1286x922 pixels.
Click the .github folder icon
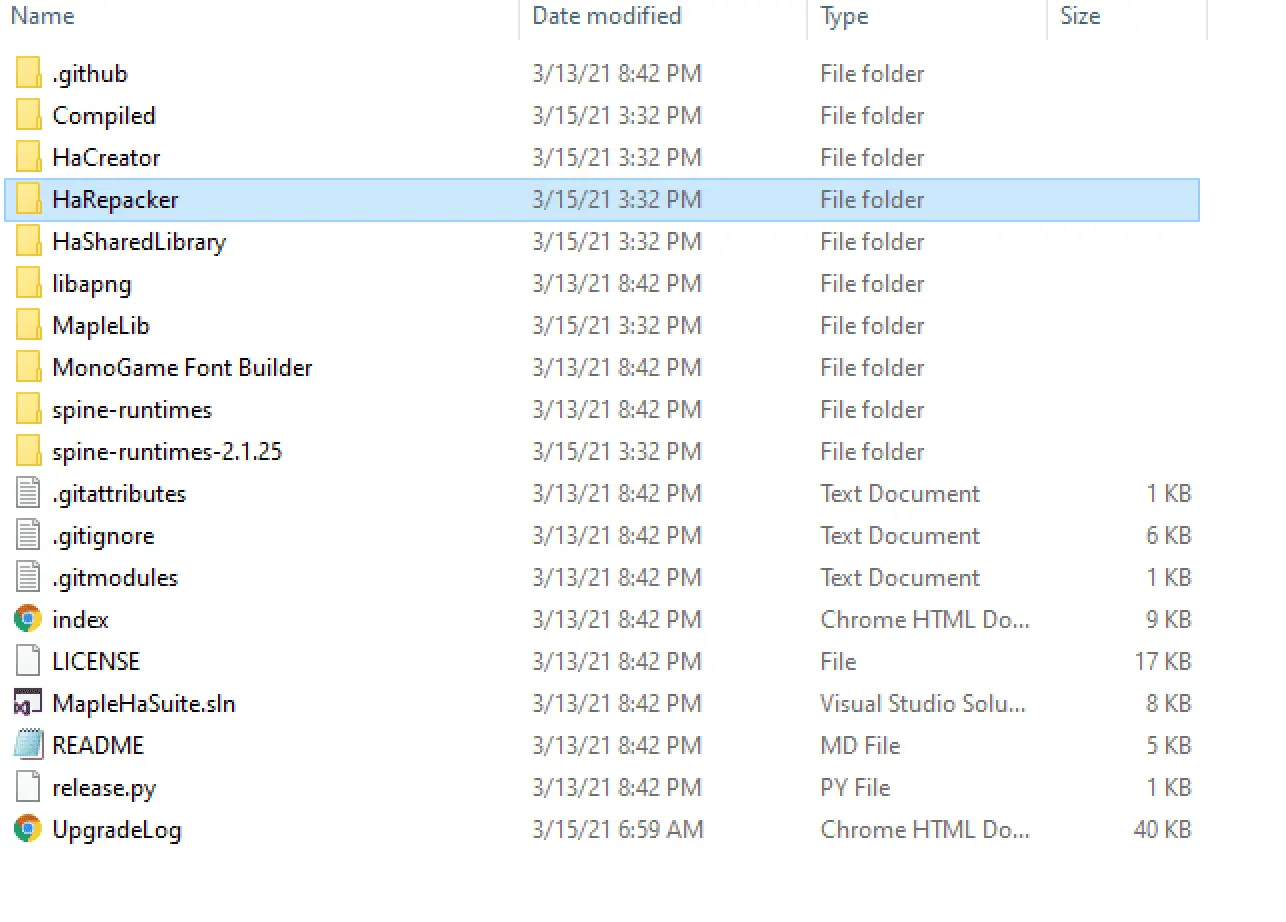pyautogui.click(x=29, y=74)
